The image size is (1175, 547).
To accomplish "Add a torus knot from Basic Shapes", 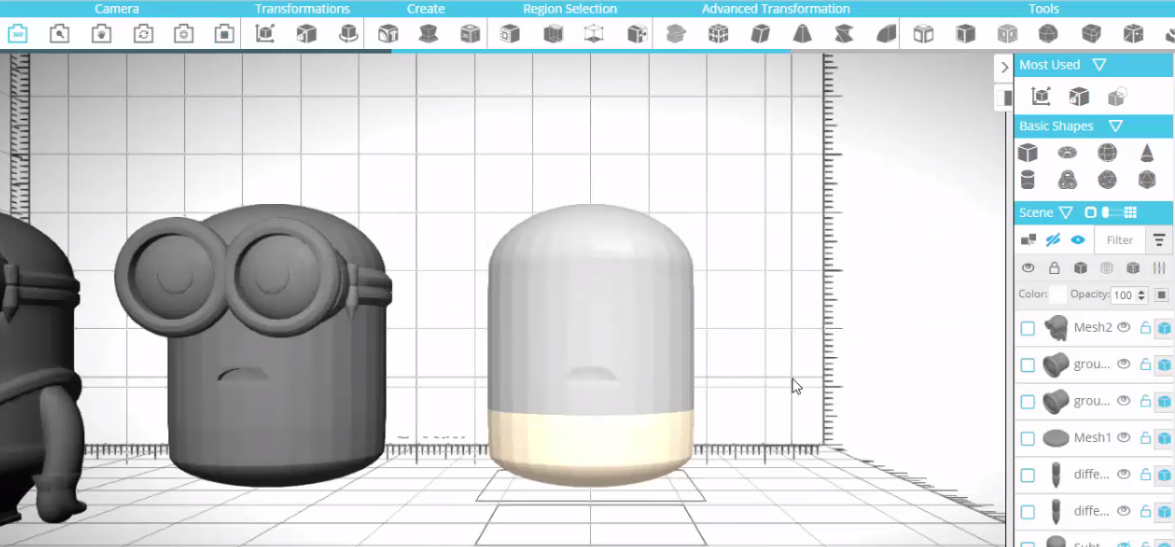I will 1067,180.
